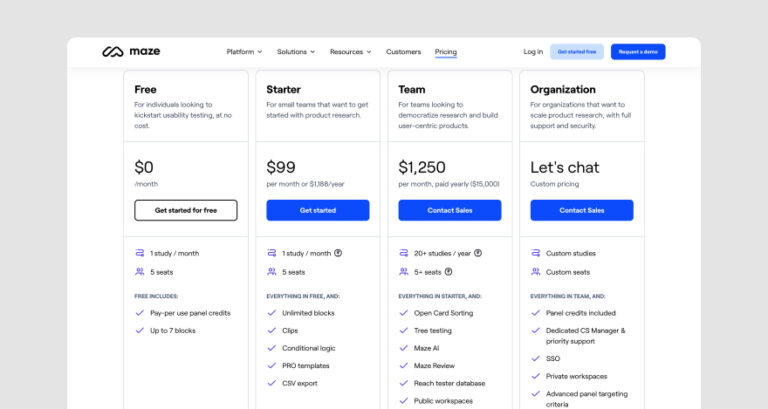This screenshot has width=768, height=409.
Task: Go to the Customers page
Action: 403,52
